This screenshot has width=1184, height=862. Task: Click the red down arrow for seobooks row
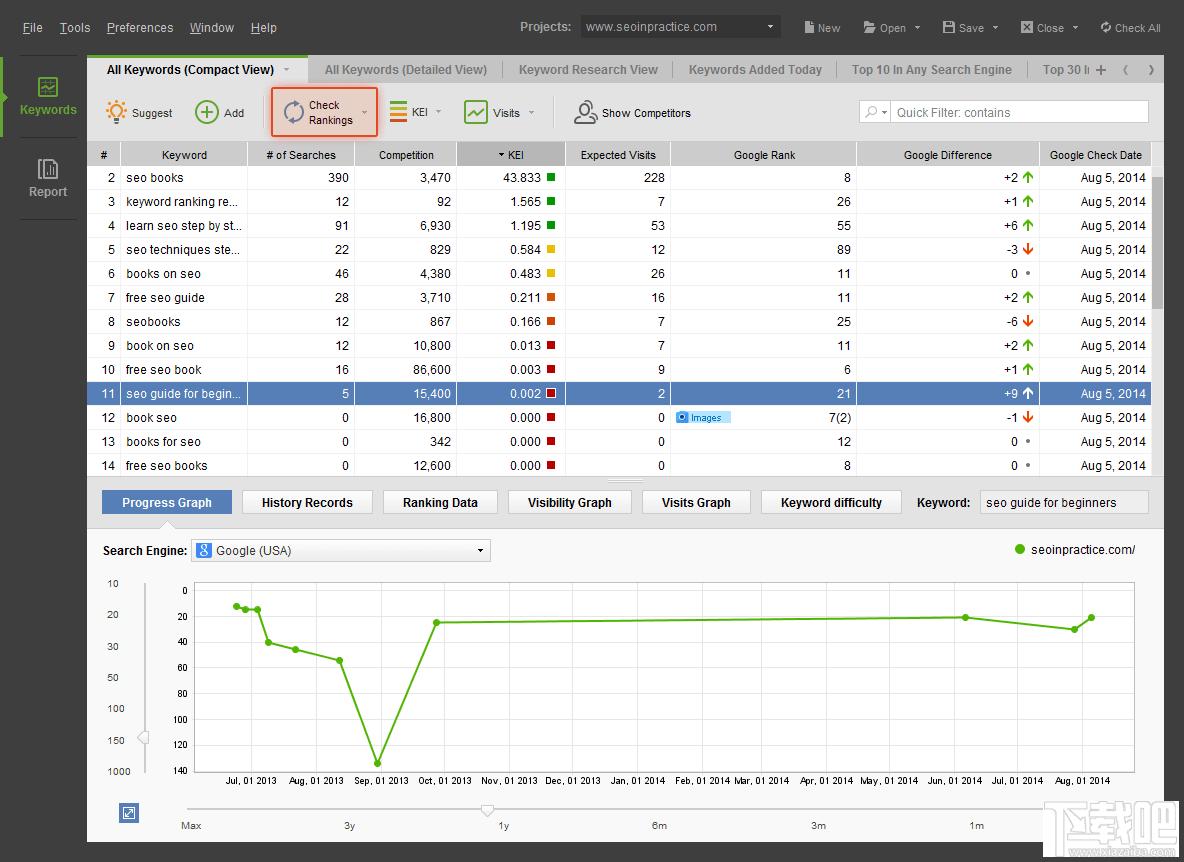pyautogui.click(x=1028, y=322)
